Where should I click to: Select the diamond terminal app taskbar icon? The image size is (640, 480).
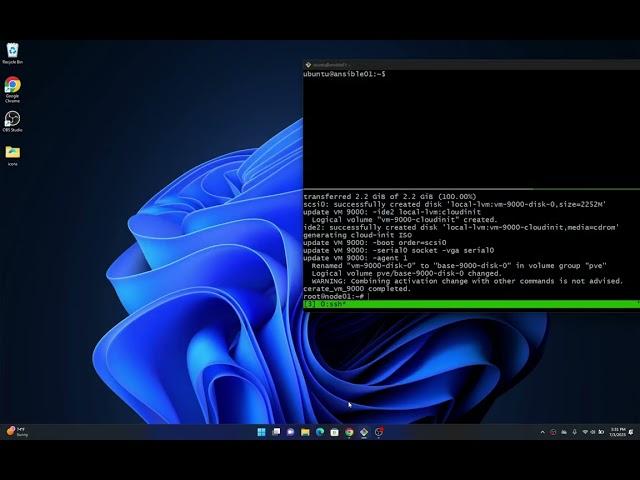364,432
